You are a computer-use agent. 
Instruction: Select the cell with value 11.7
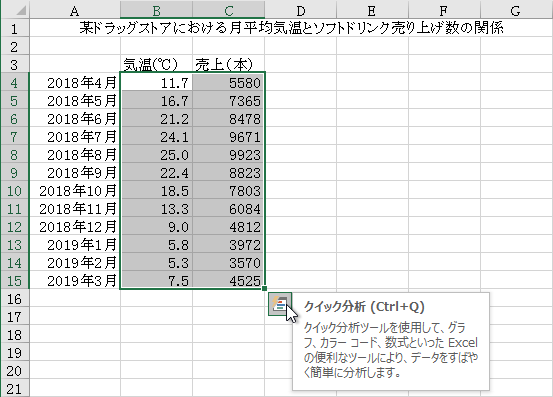click(156, 83)
